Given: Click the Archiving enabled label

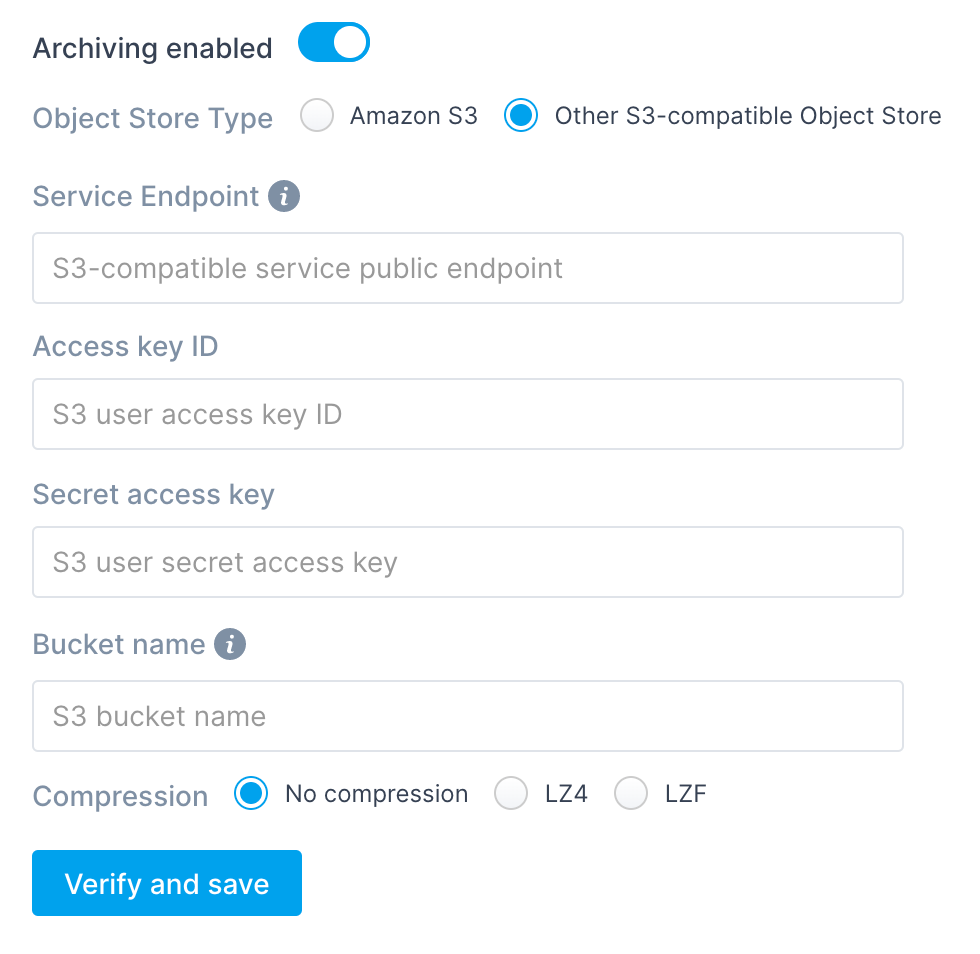Looking at the screenshot, I should point(152,49).
